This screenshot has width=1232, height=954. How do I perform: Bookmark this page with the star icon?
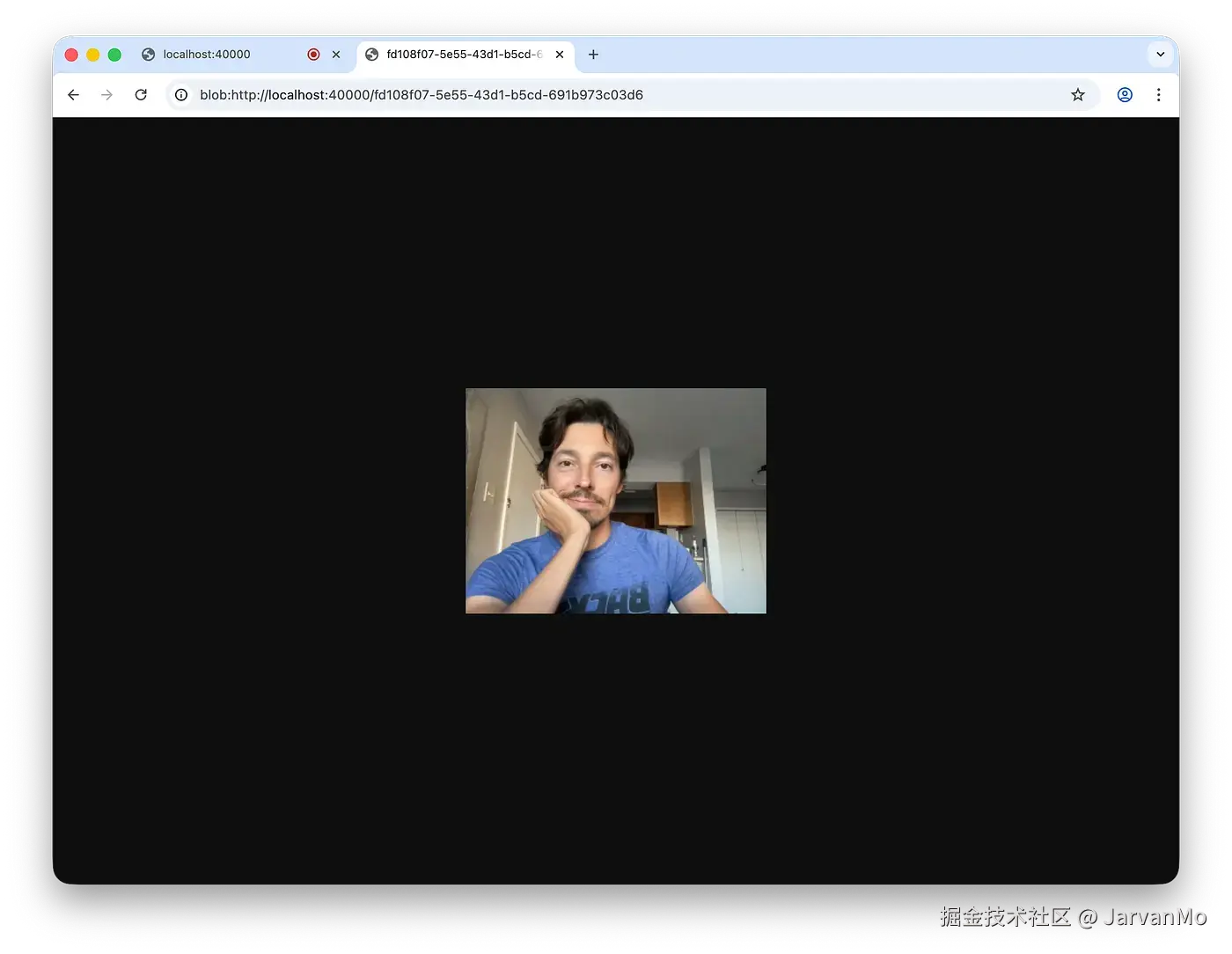click(1078, 94)
